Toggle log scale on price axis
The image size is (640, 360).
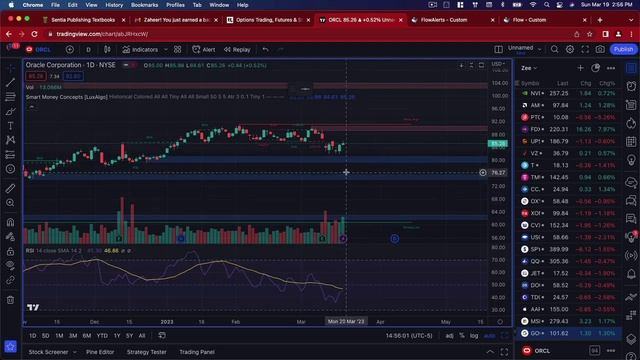click(473, 336)
